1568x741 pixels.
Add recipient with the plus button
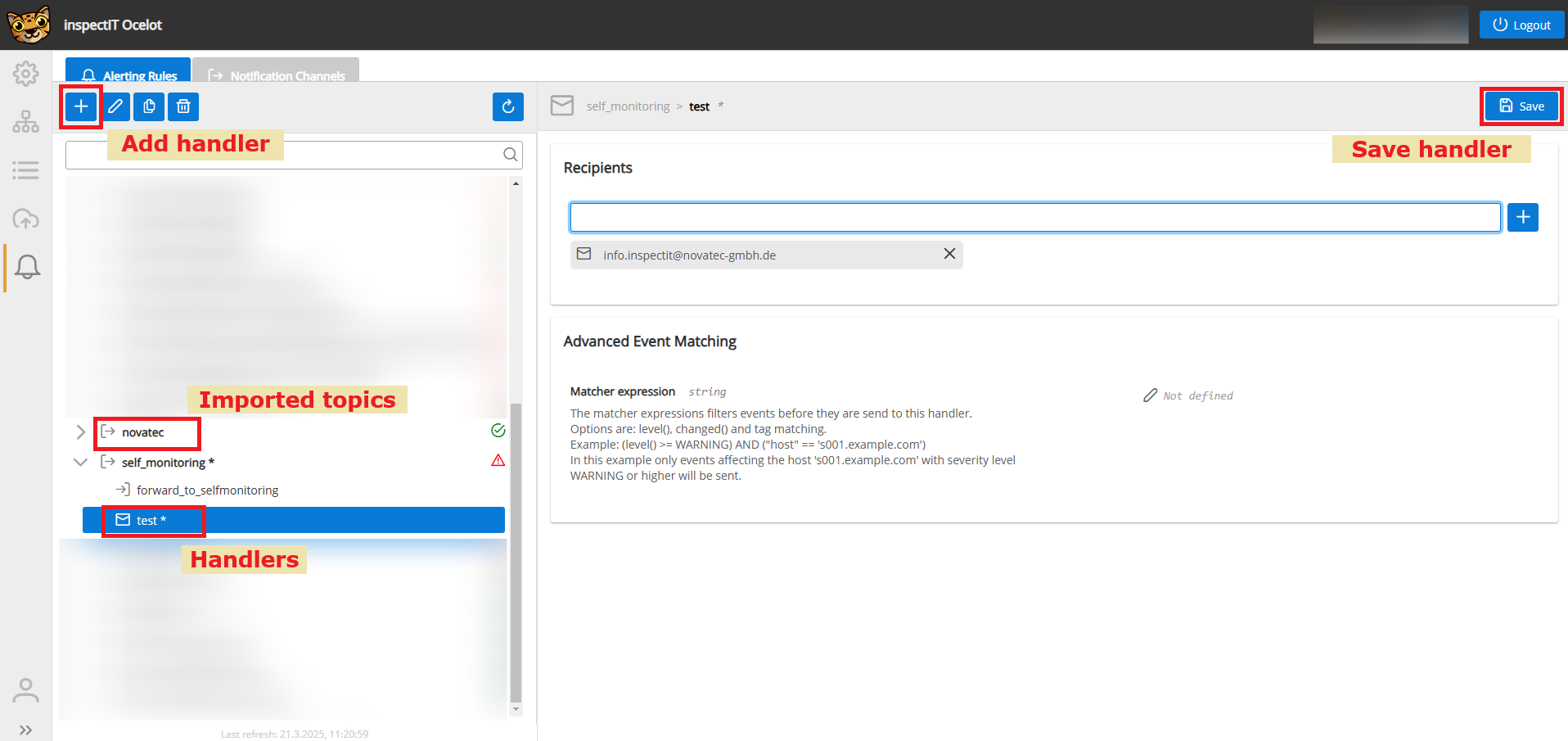point(1522,217)
